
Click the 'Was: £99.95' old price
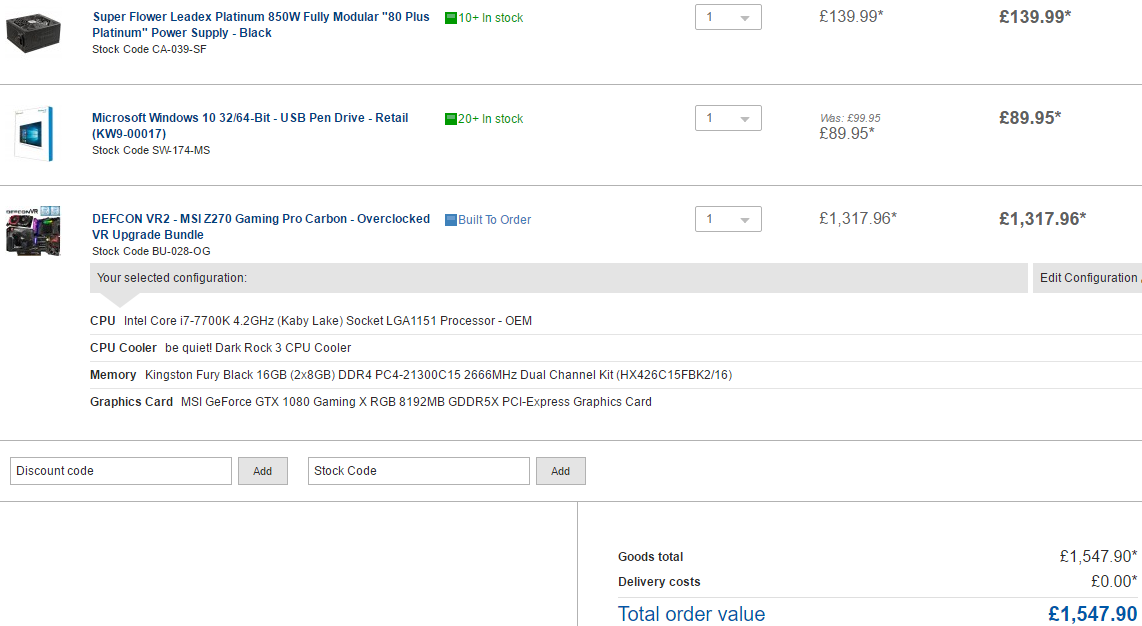[x=850, y=118]
